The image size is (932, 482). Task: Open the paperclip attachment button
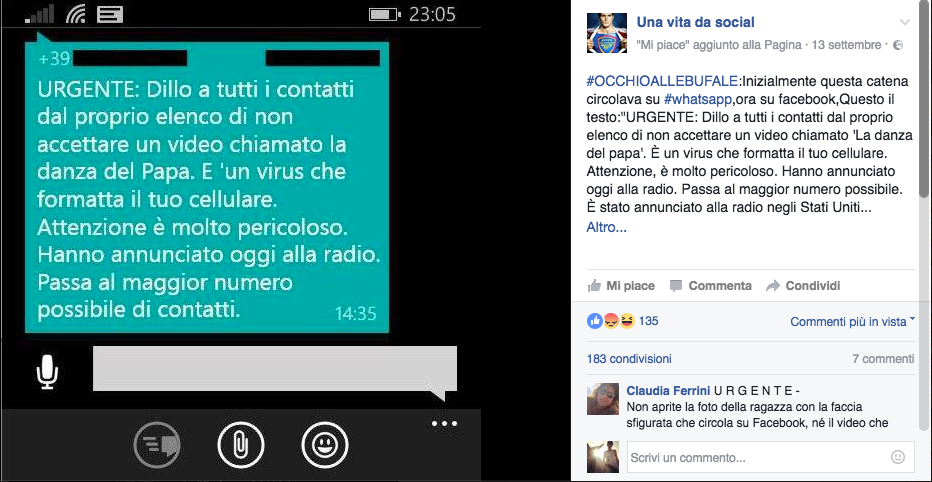point(241,445)
